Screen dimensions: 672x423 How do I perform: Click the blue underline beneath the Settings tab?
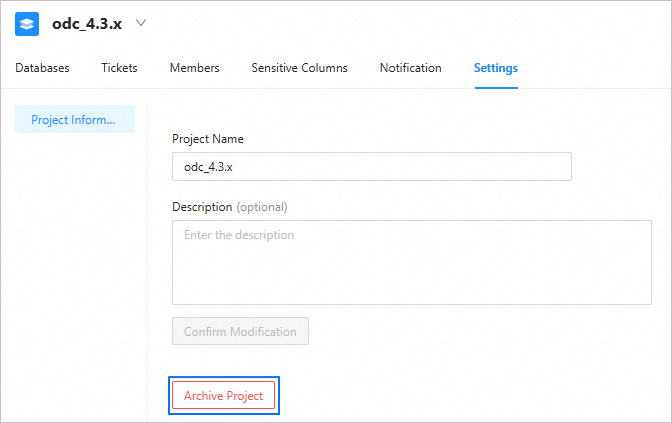pyautogui.click(x=496, y=87)
